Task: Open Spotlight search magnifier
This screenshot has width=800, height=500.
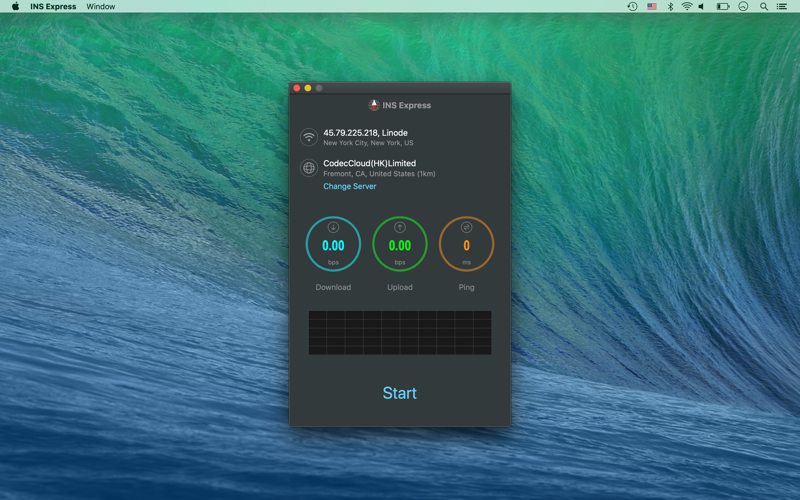Action: click(x=764, y=6)
